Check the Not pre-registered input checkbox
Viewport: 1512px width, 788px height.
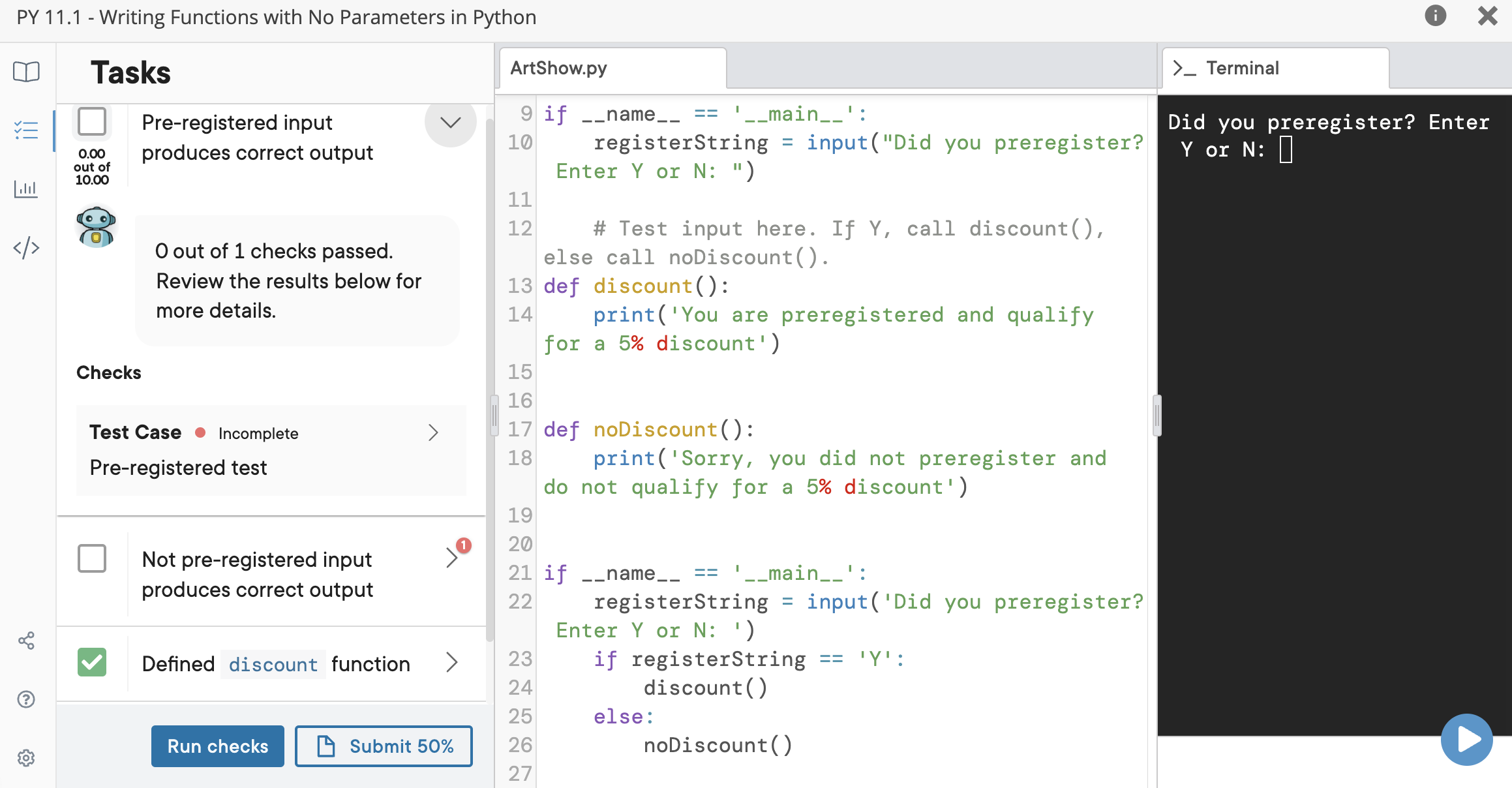click(x=92, y=558)
